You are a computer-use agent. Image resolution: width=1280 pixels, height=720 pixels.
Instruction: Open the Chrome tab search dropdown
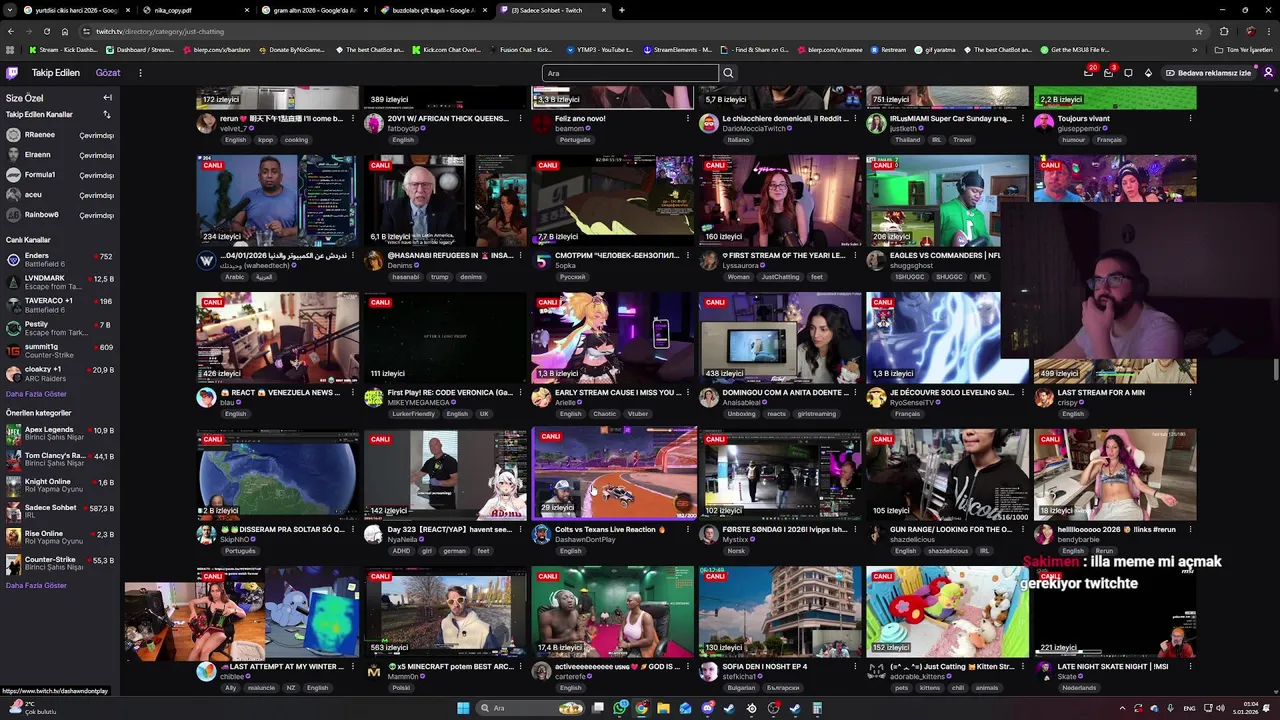pyautogui.click(x=10, y=10)
